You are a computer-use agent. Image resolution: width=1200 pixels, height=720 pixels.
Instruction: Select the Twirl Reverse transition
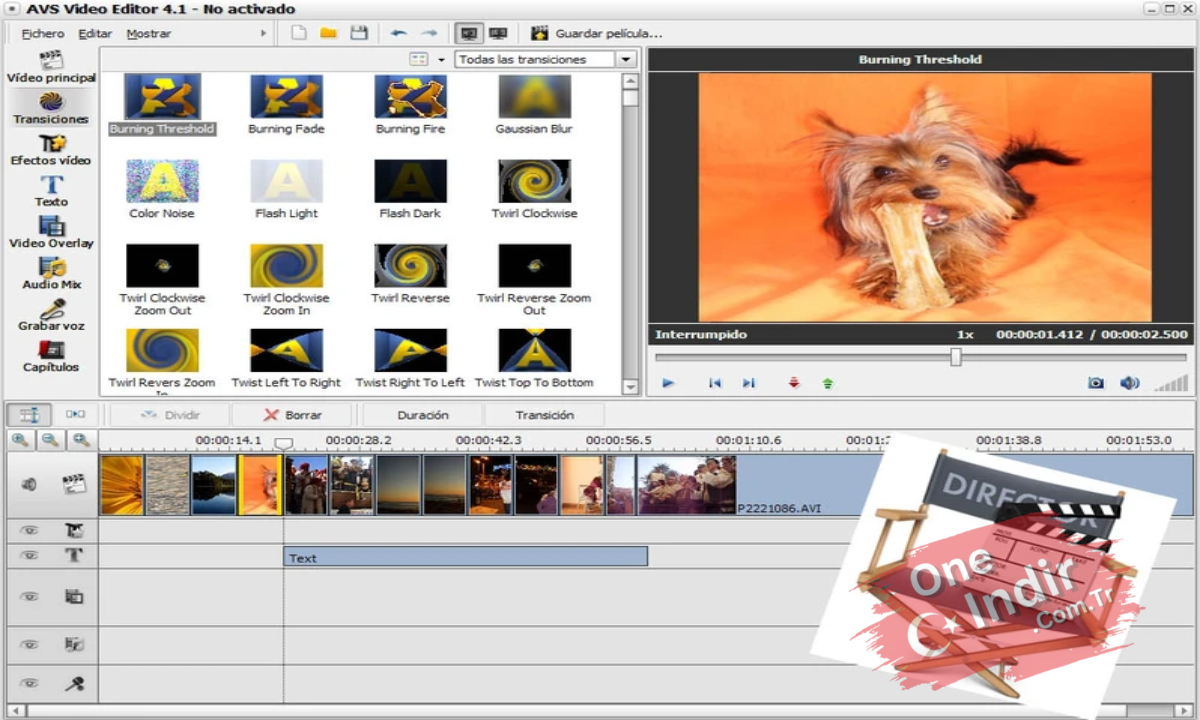click(x=410, y=273)
